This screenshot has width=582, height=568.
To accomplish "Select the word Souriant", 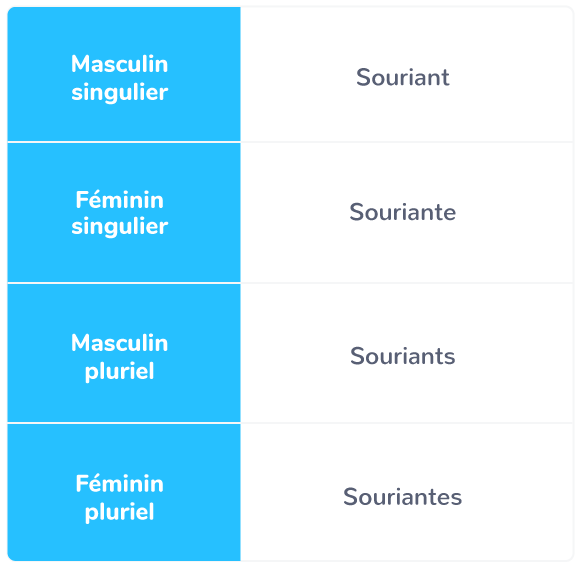I will click(x=403, y=77).
